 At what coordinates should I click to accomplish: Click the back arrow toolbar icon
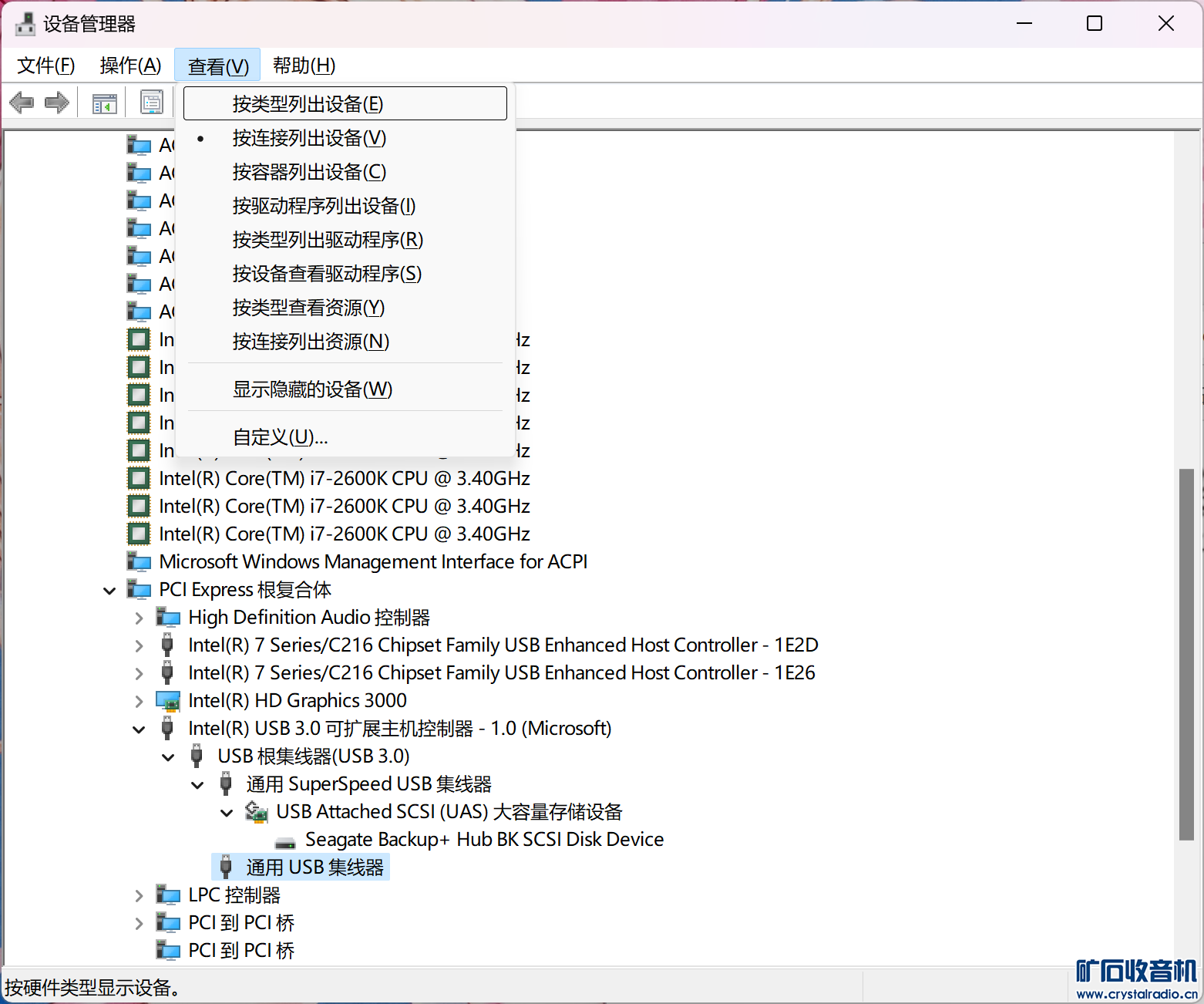[x=22, y=103]
